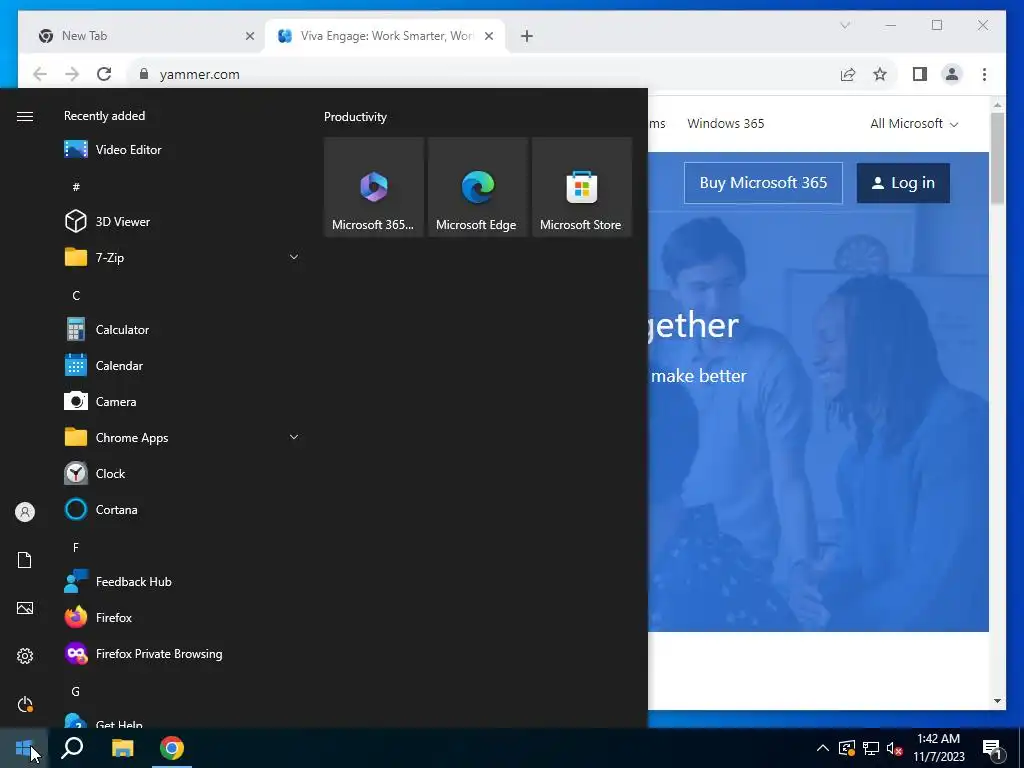Click the Share this page icon in Chrome
The height and width of the screenshot is (768, 1024).
click(848, 74)
